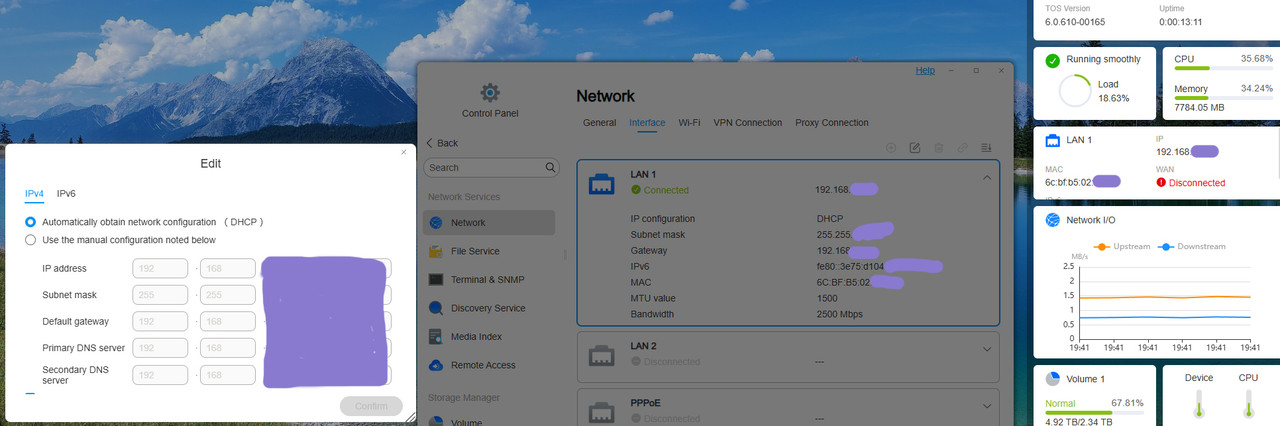Click the link bonding chain icon
Viewport: 1280px width, 426px height.
[962, 148]
